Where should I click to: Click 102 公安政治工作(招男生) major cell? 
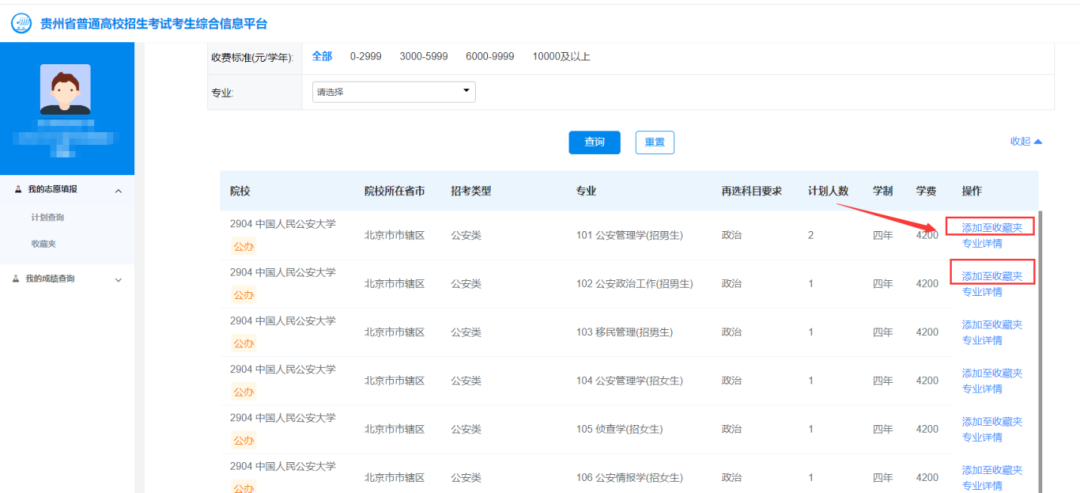tap(634, 284)
